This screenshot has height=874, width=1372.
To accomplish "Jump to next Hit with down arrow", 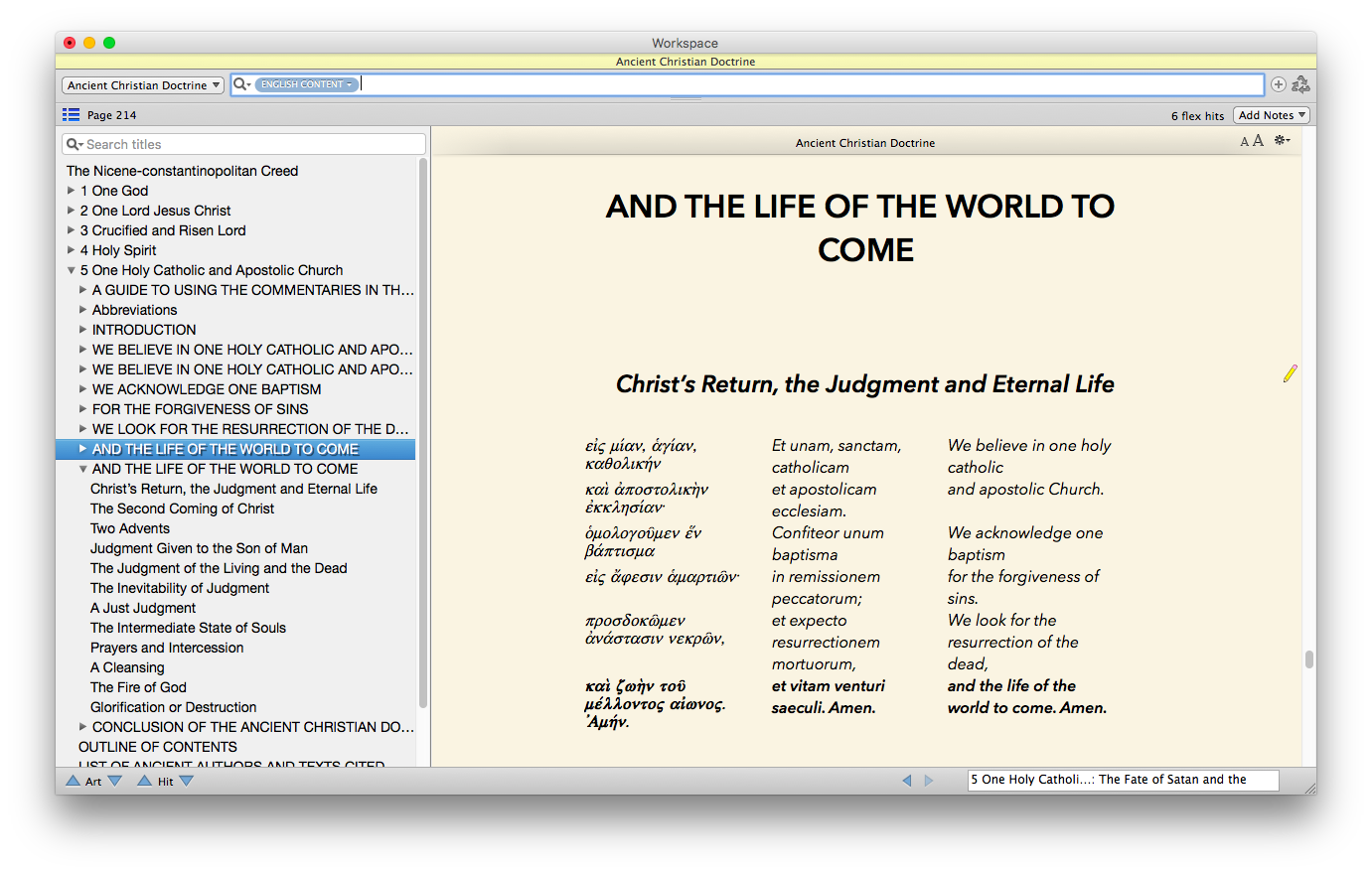I will pos(186,782).
